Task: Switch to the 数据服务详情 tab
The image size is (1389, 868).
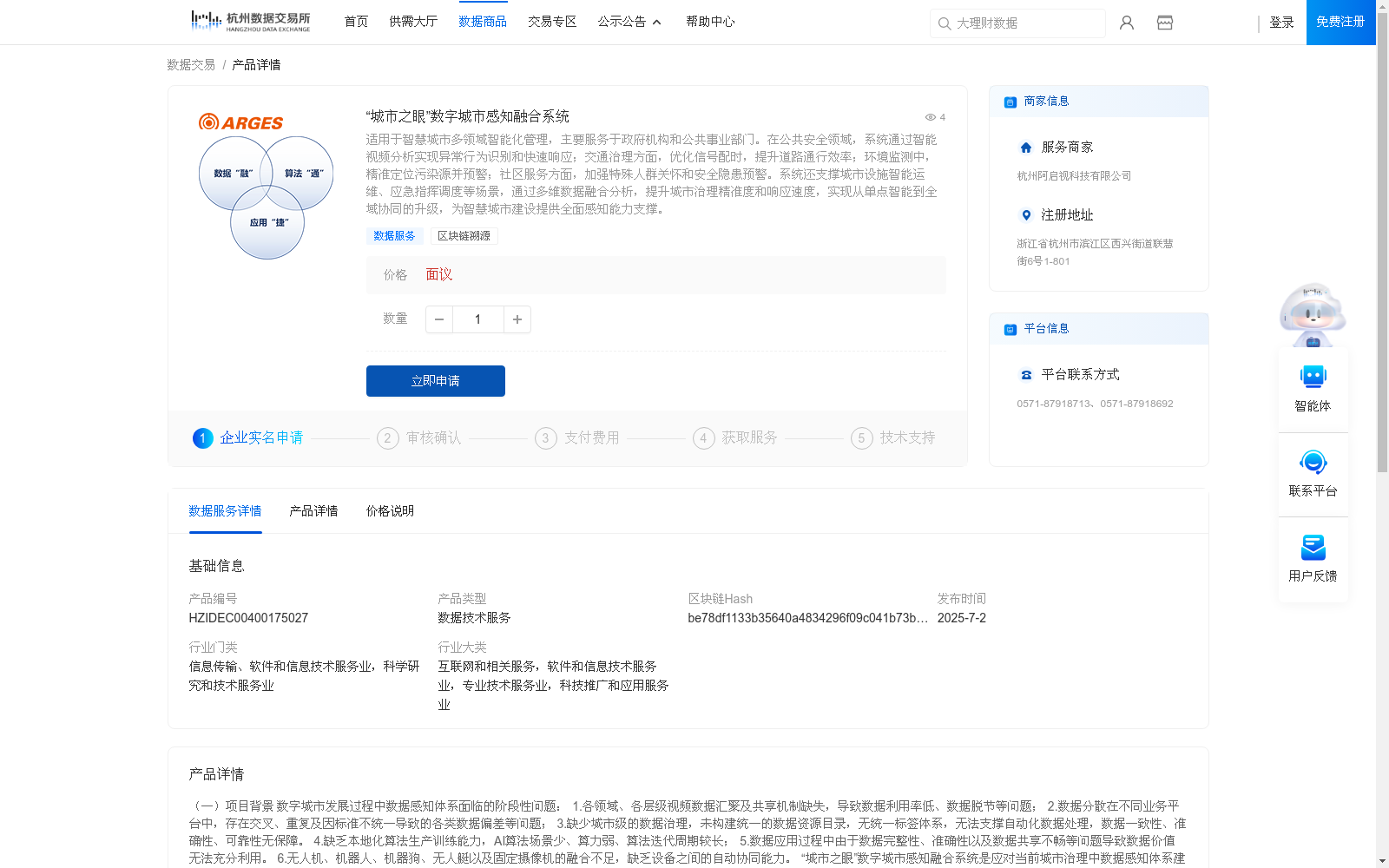Action: click(x=225, y=511)
